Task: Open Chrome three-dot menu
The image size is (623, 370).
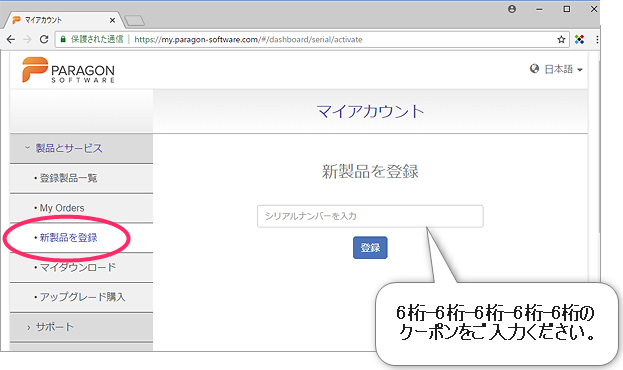Action: (597, 39)
